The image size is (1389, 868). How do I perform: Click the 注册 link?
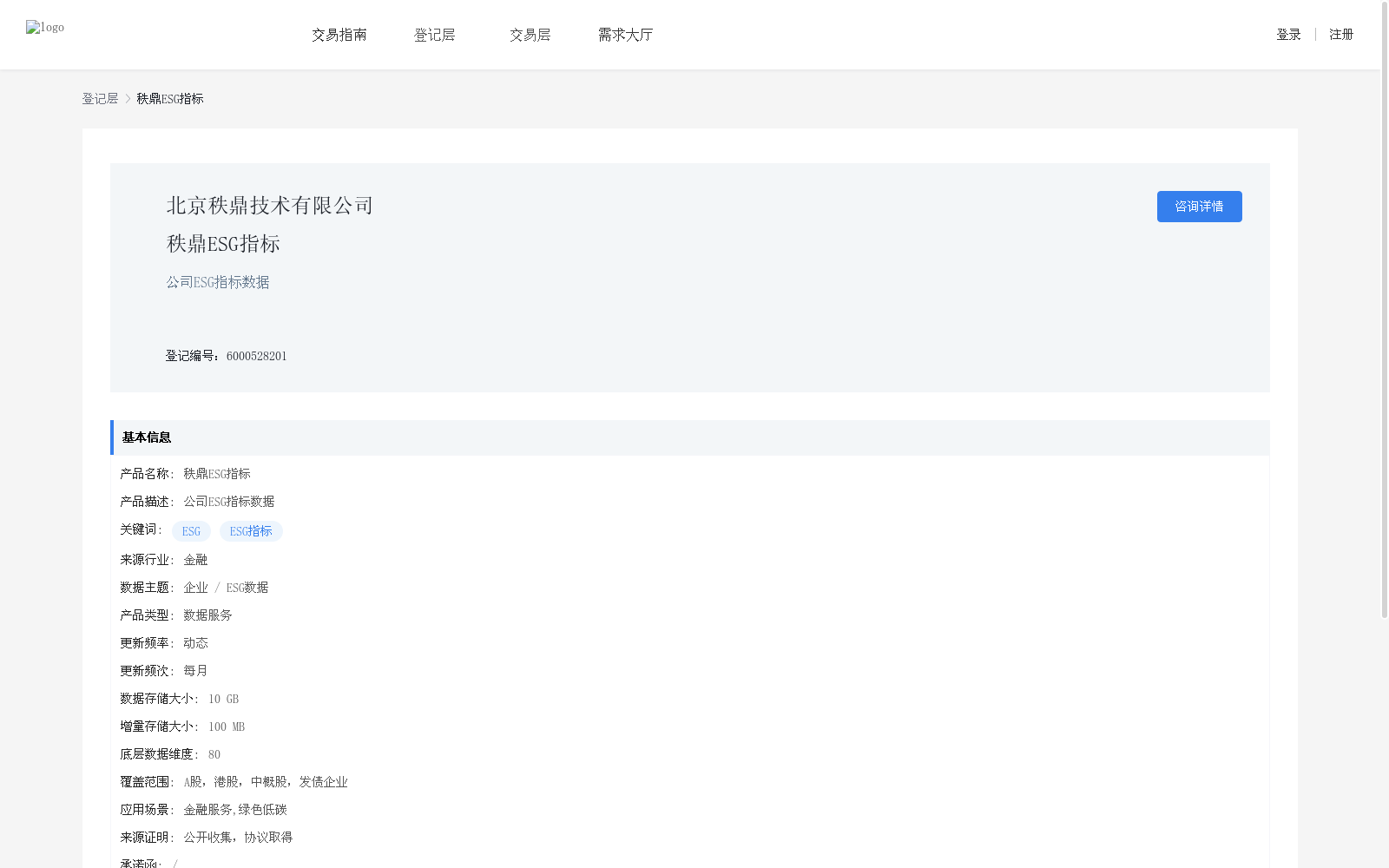pyautogui.click(x=1341, y=35)
